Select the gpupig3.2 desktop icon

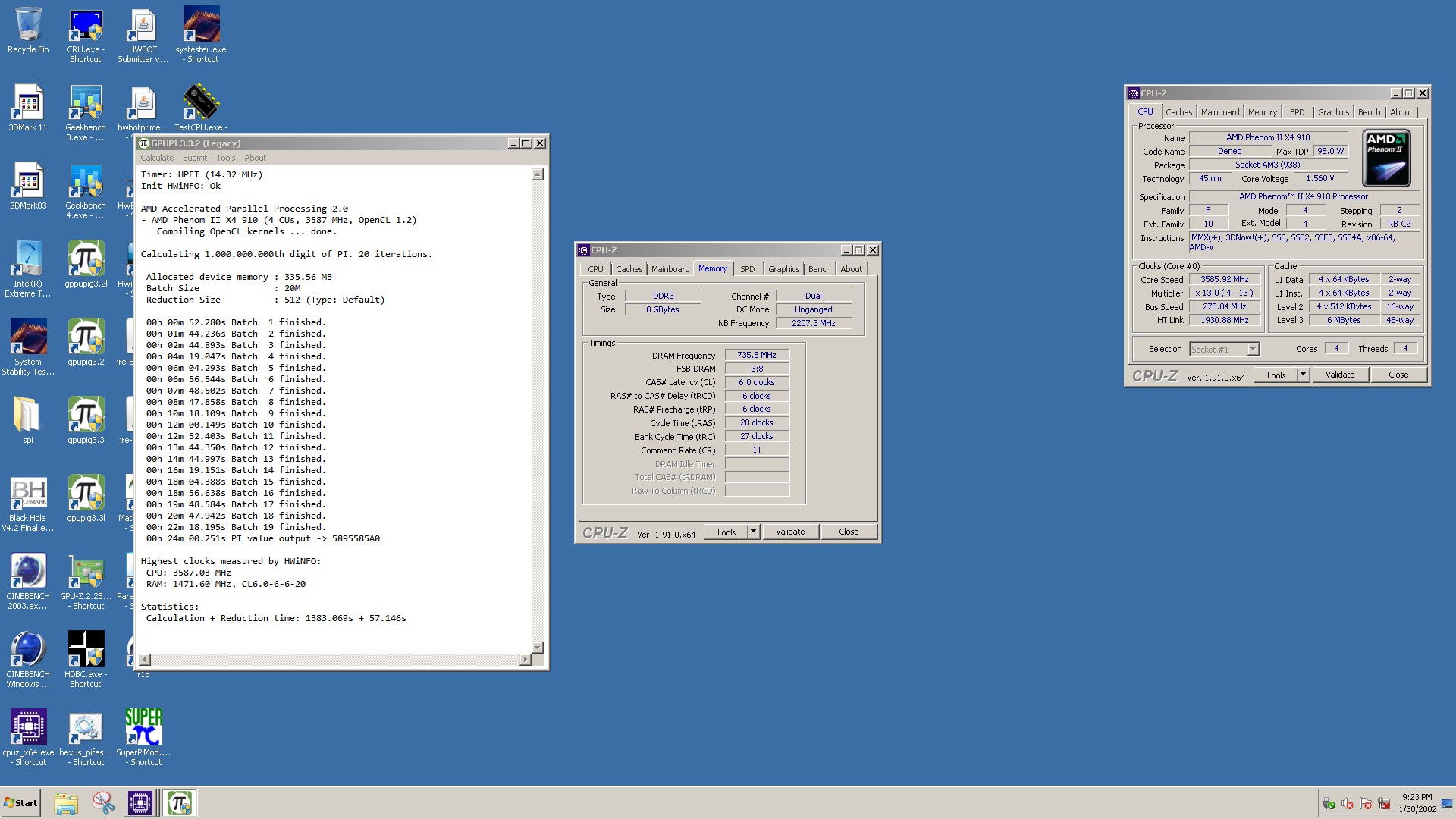(86, 343)
